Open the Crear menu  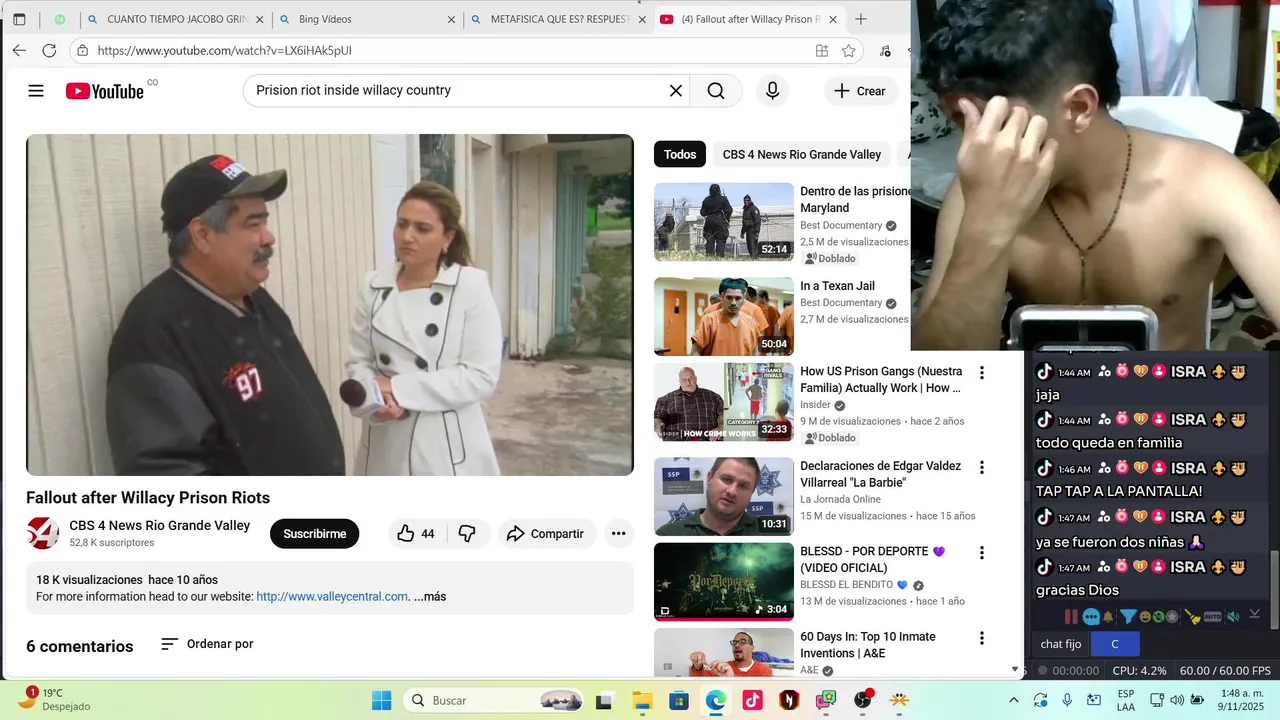[x=861, y=91]
